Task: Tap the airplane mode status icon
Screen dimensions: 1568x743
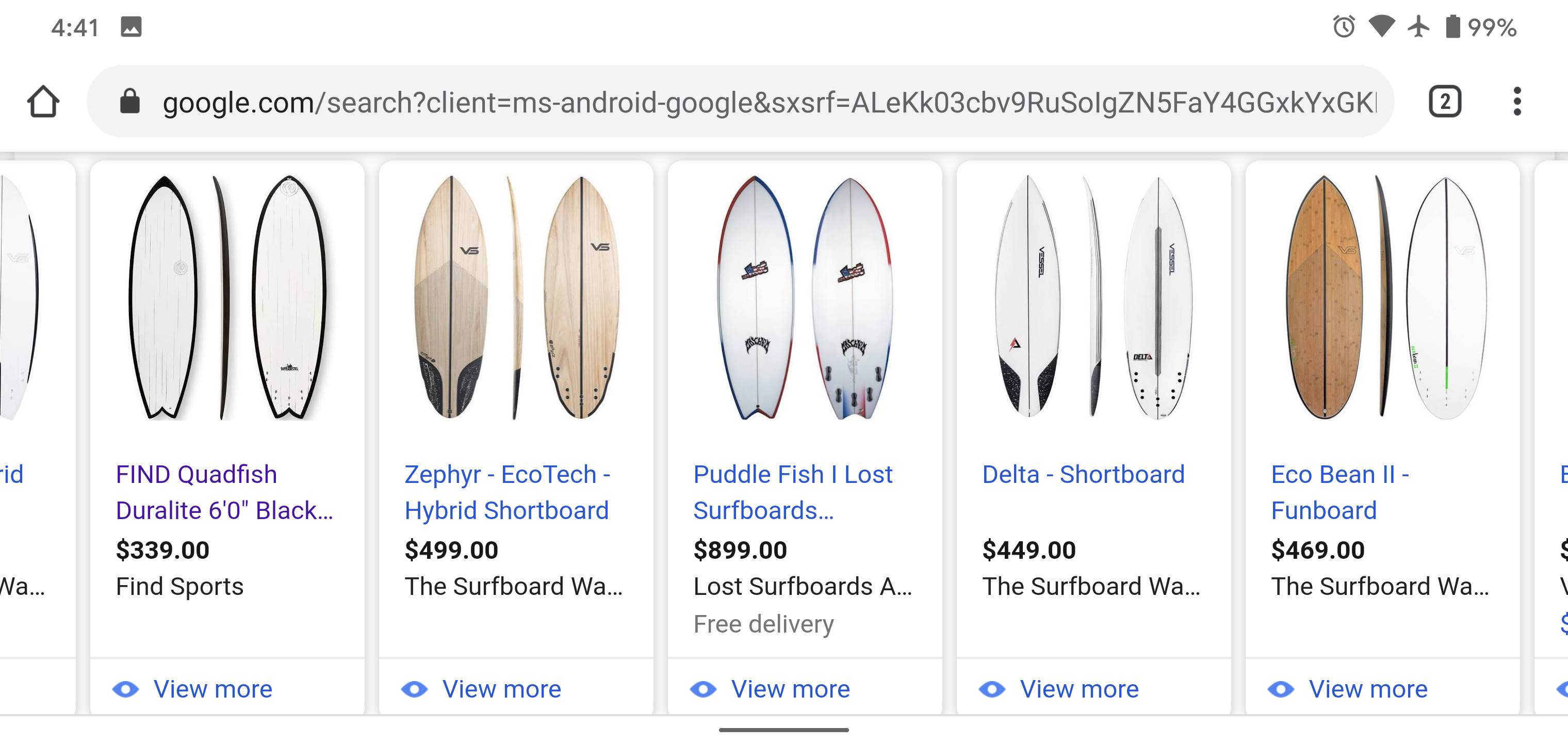Action: point(1418,27)
